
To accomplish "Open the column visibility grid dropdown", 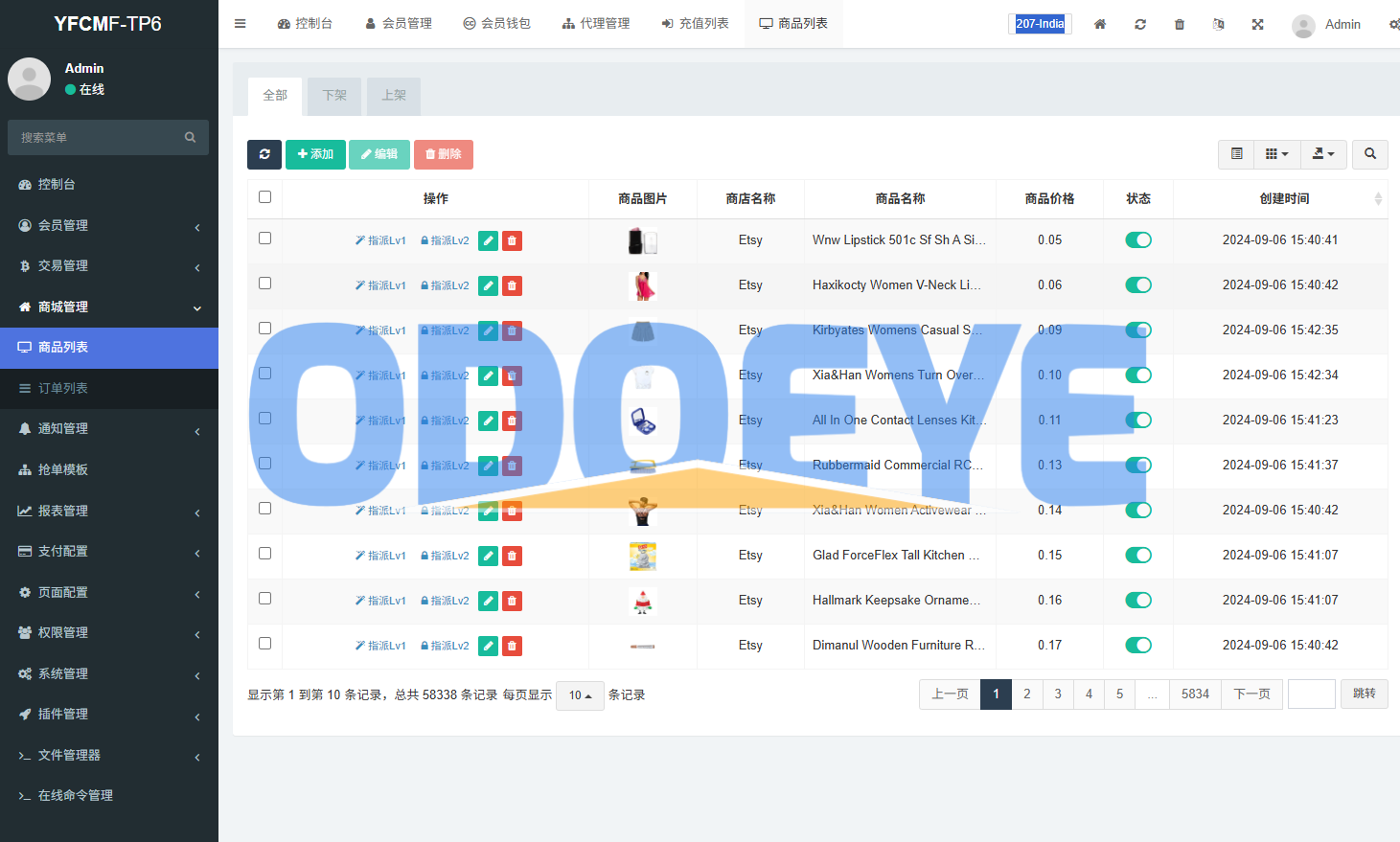I will (x=1275, y=154).
